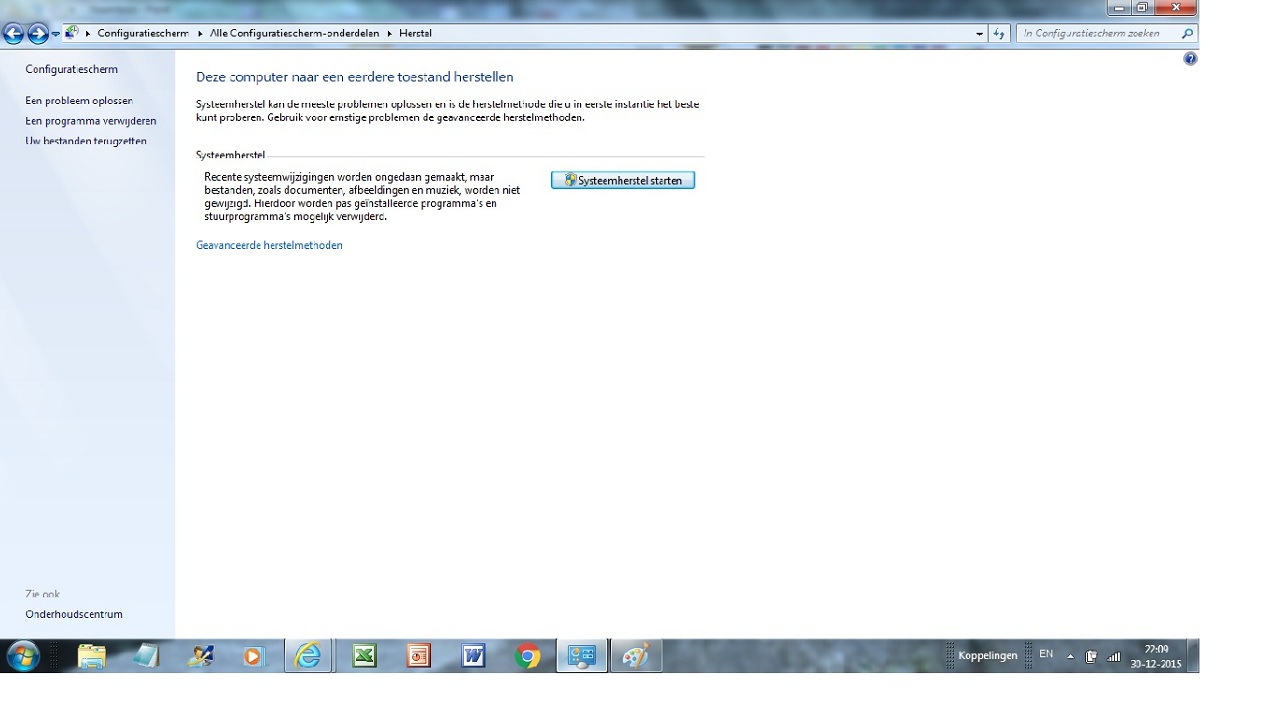Open Excel from the taskbar
Viewport: 1280px width, 719px height.
click(364, 656)
